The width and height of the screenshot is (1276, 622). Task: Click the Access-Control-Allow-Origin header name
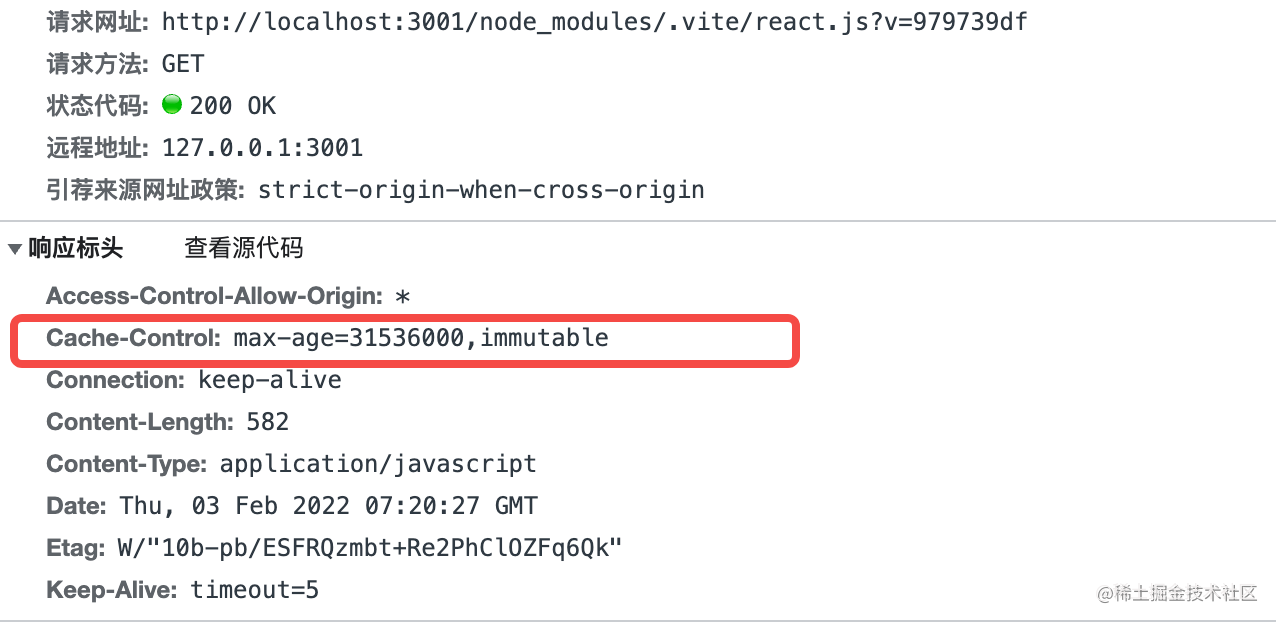(214, 296)
